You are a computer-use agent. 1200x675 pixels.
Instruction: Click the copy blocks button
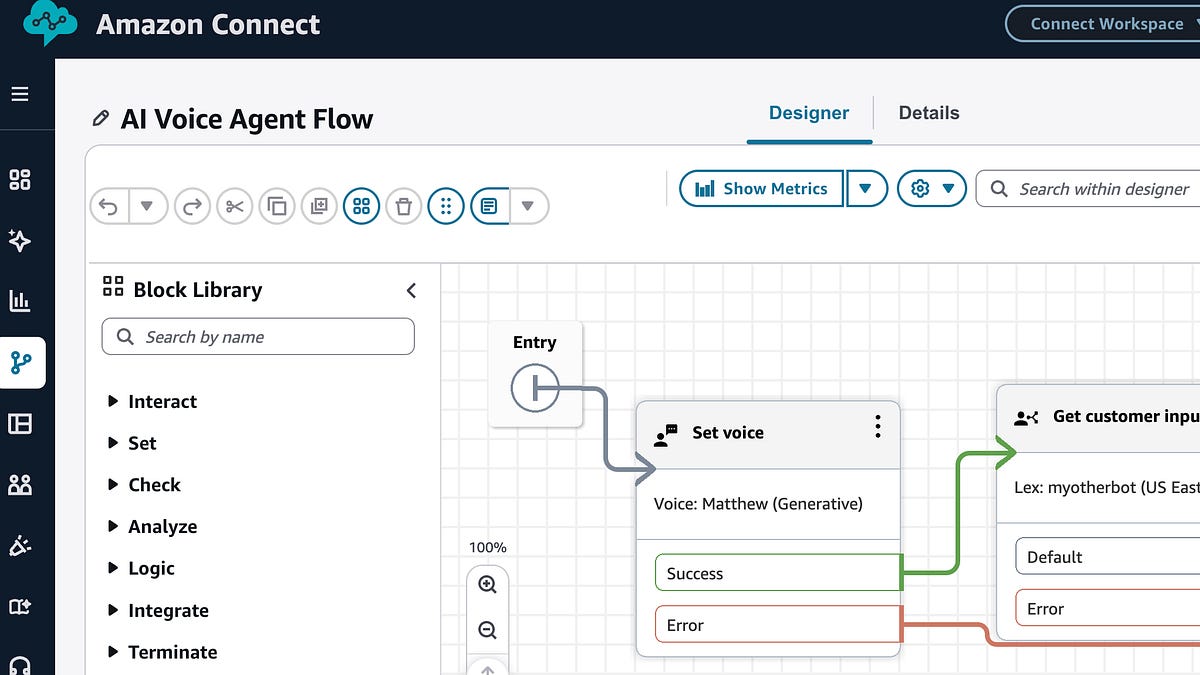(x=277, y=207)
